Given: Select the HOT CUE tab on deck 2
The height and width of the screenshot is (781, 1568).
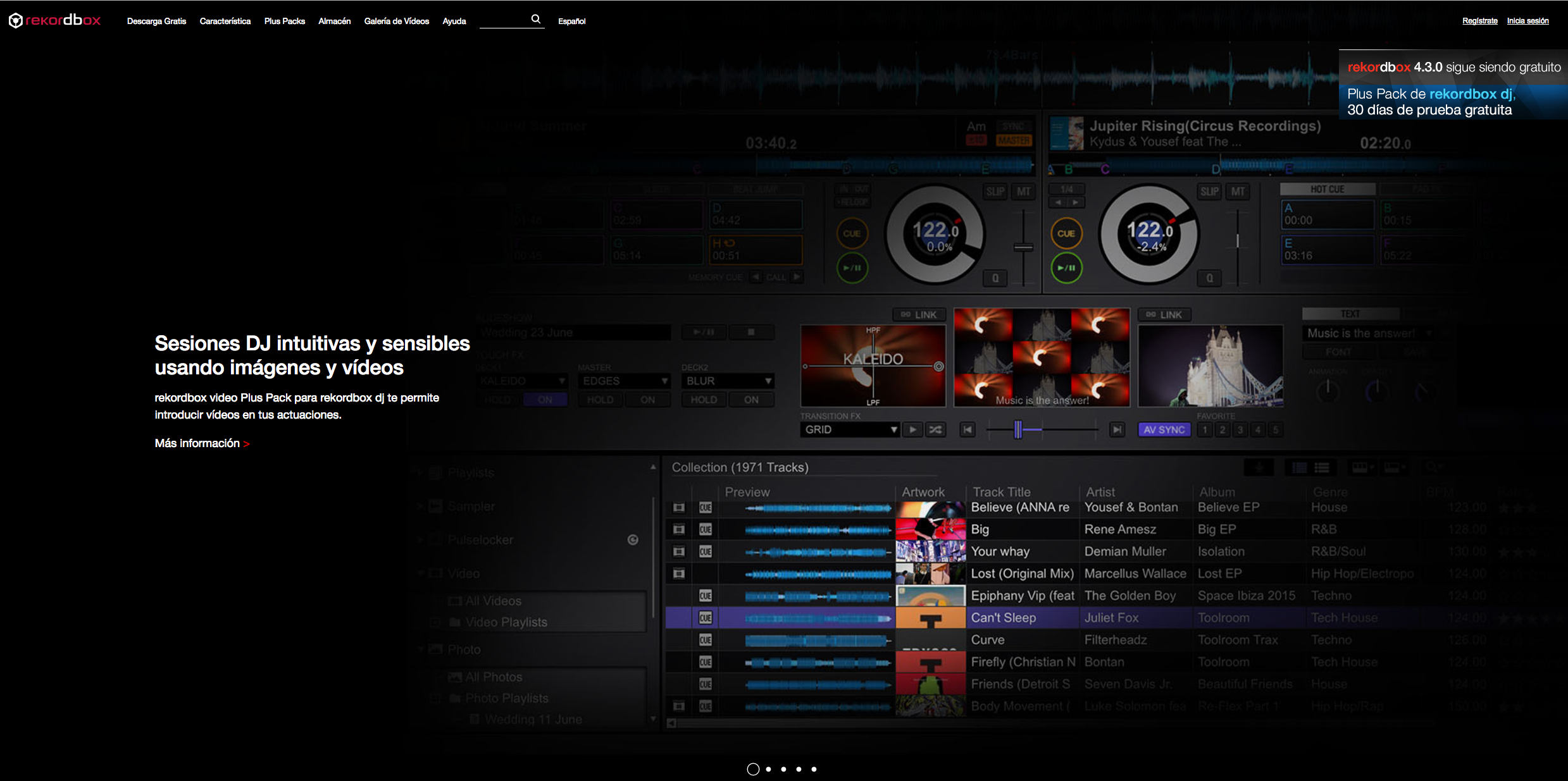Looking at the screenshot, I should click(1328, 189).
